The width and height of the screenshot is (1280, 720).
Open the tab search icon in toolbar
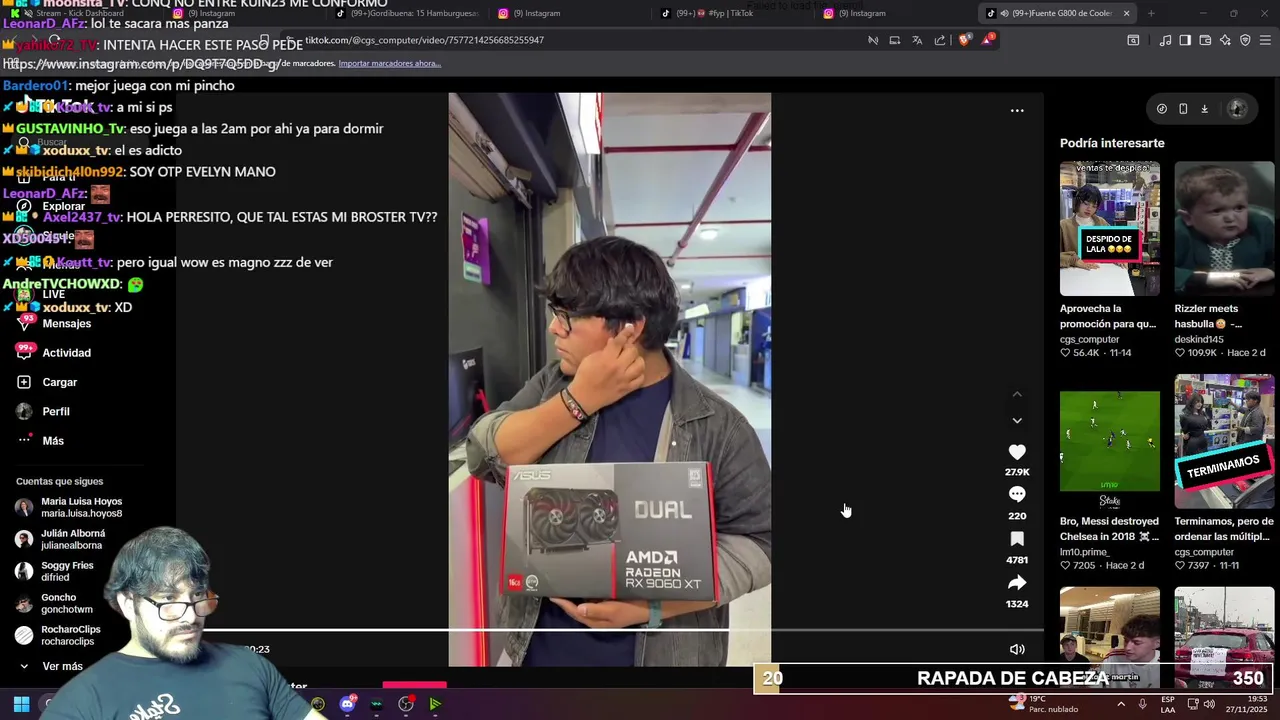click(x=1133, y=40)
